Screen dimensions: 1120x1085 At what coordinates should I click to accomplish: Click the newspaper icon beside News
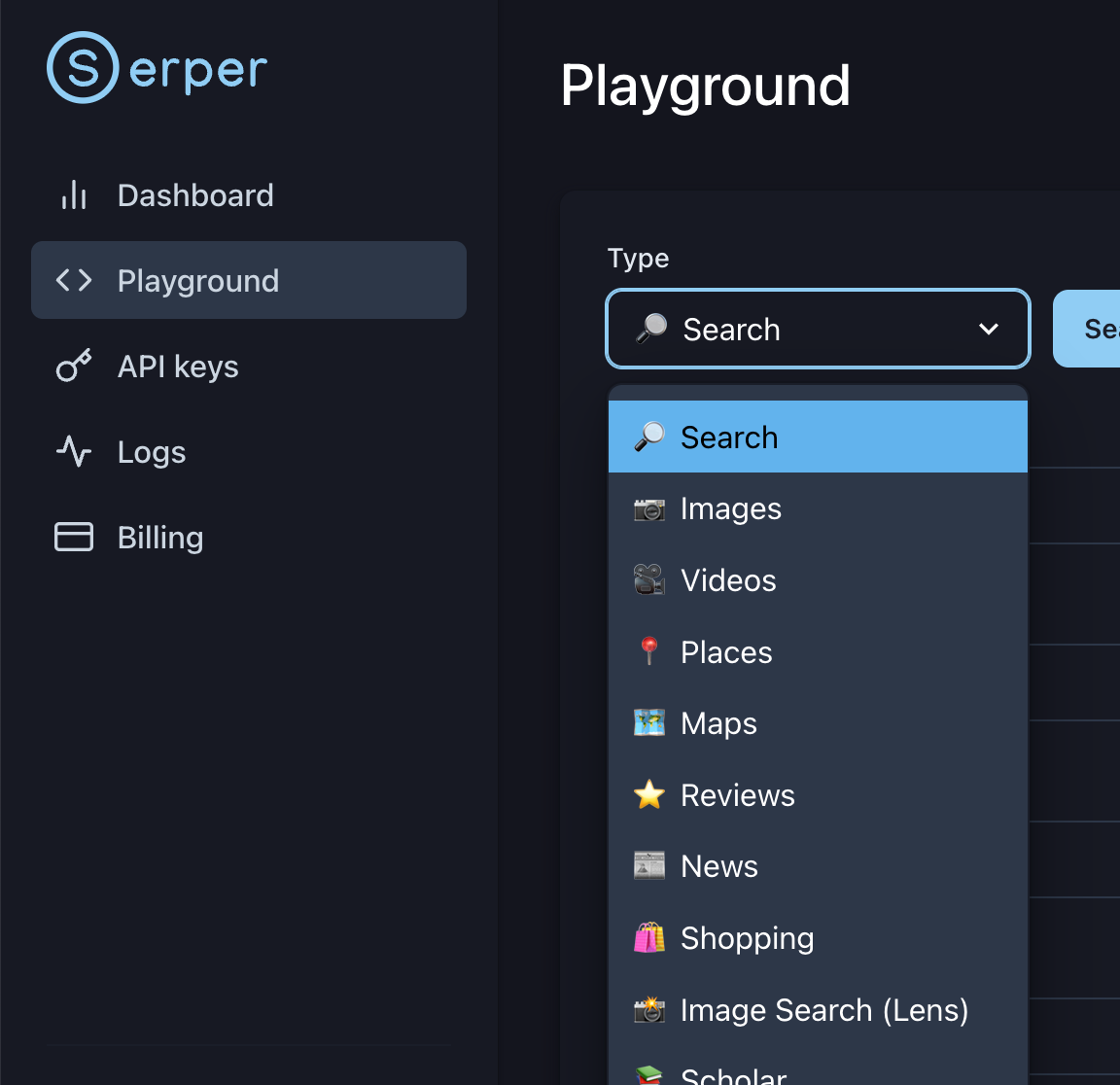[649, 865]
